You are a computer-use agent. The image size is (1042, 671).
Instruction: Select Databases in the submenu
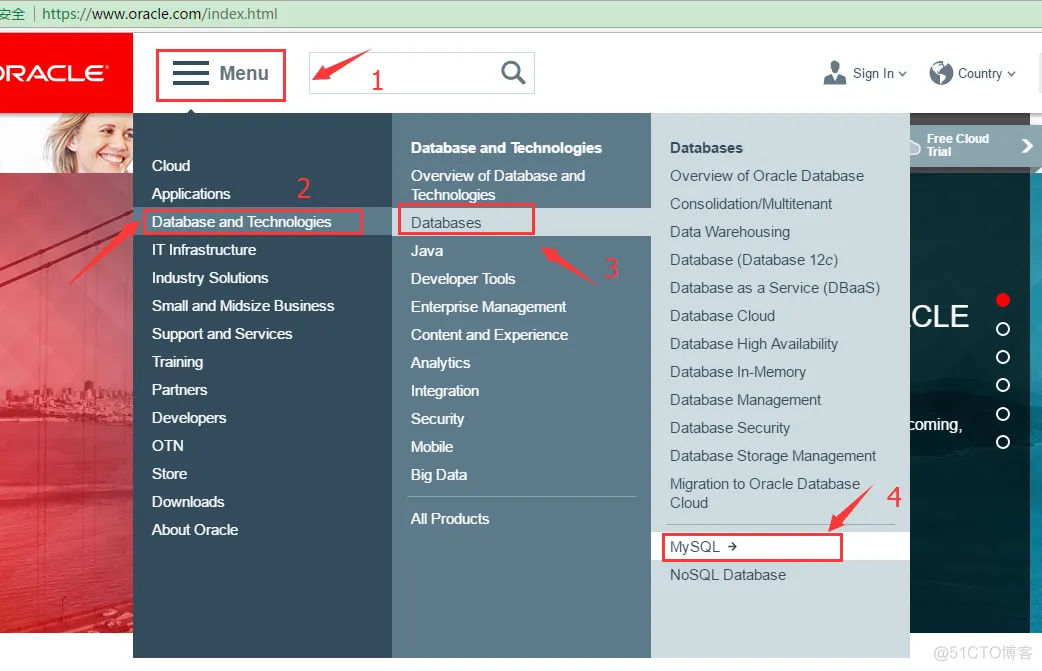coord(446,223)
